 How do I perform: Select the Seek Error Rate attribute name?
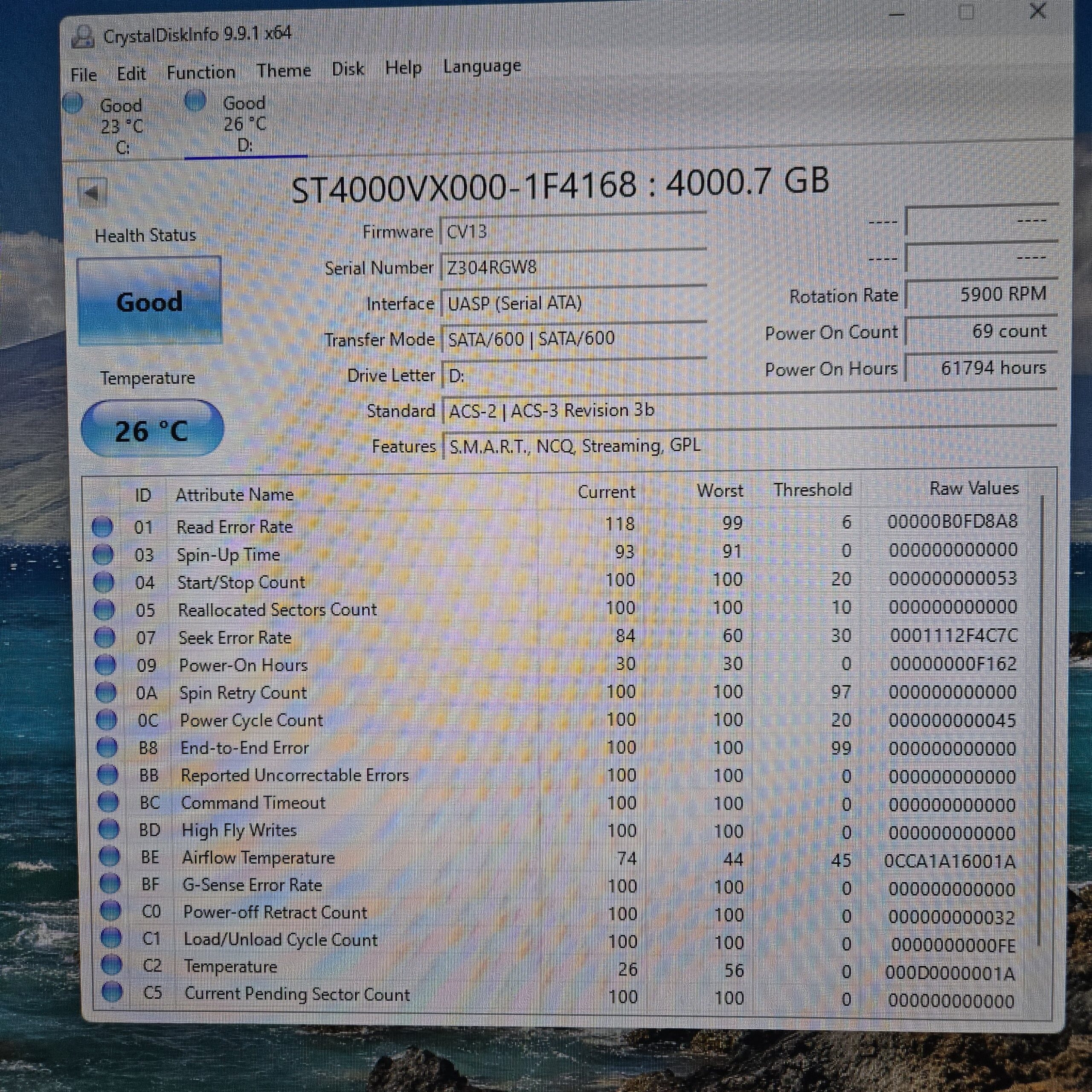pos(235,638)
